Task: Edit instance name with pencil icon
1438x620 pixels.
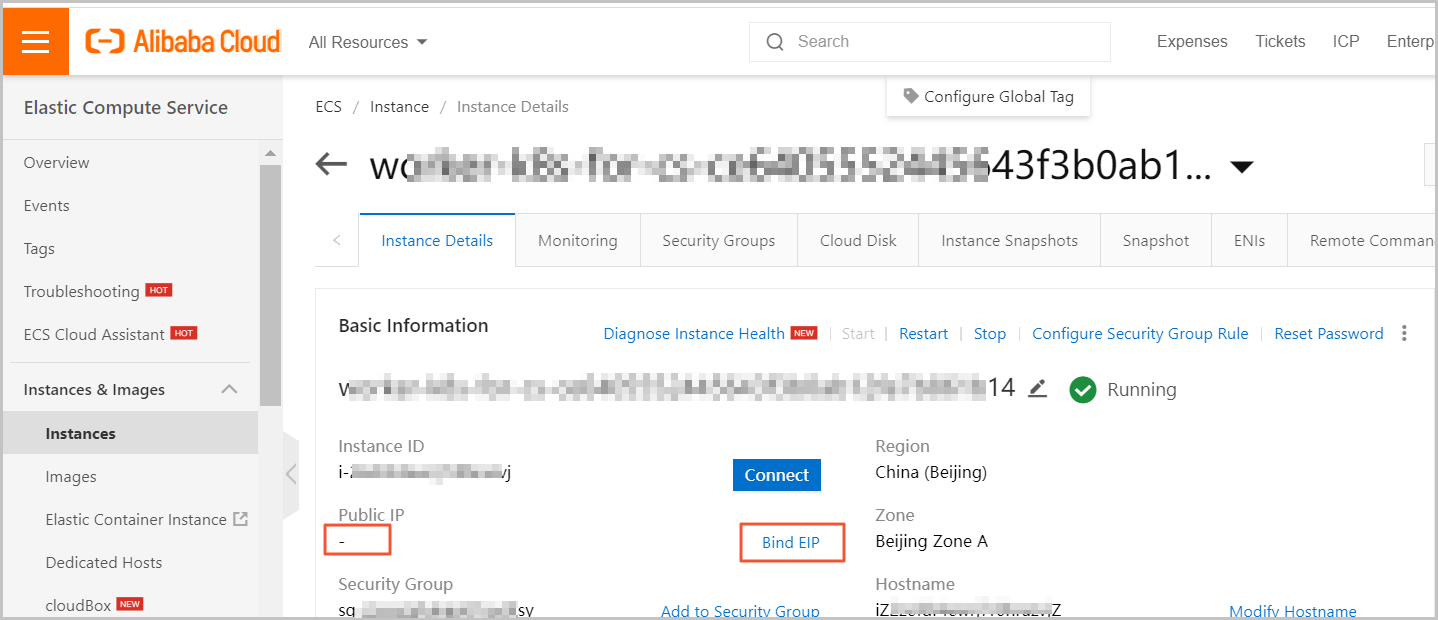Action: pos(1037,389)
